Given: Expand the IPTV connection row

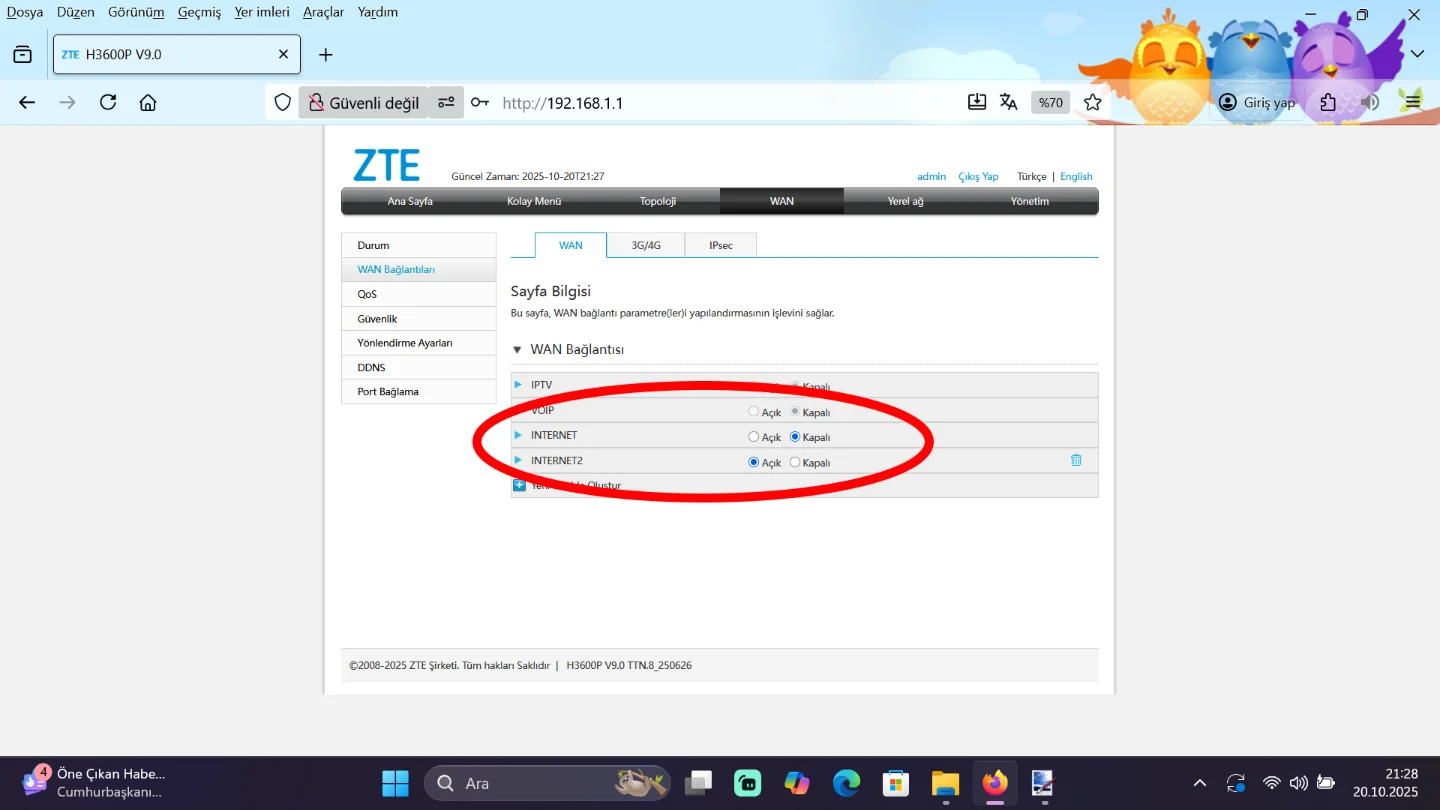Looking at the screenshot, I should [518, 385].
